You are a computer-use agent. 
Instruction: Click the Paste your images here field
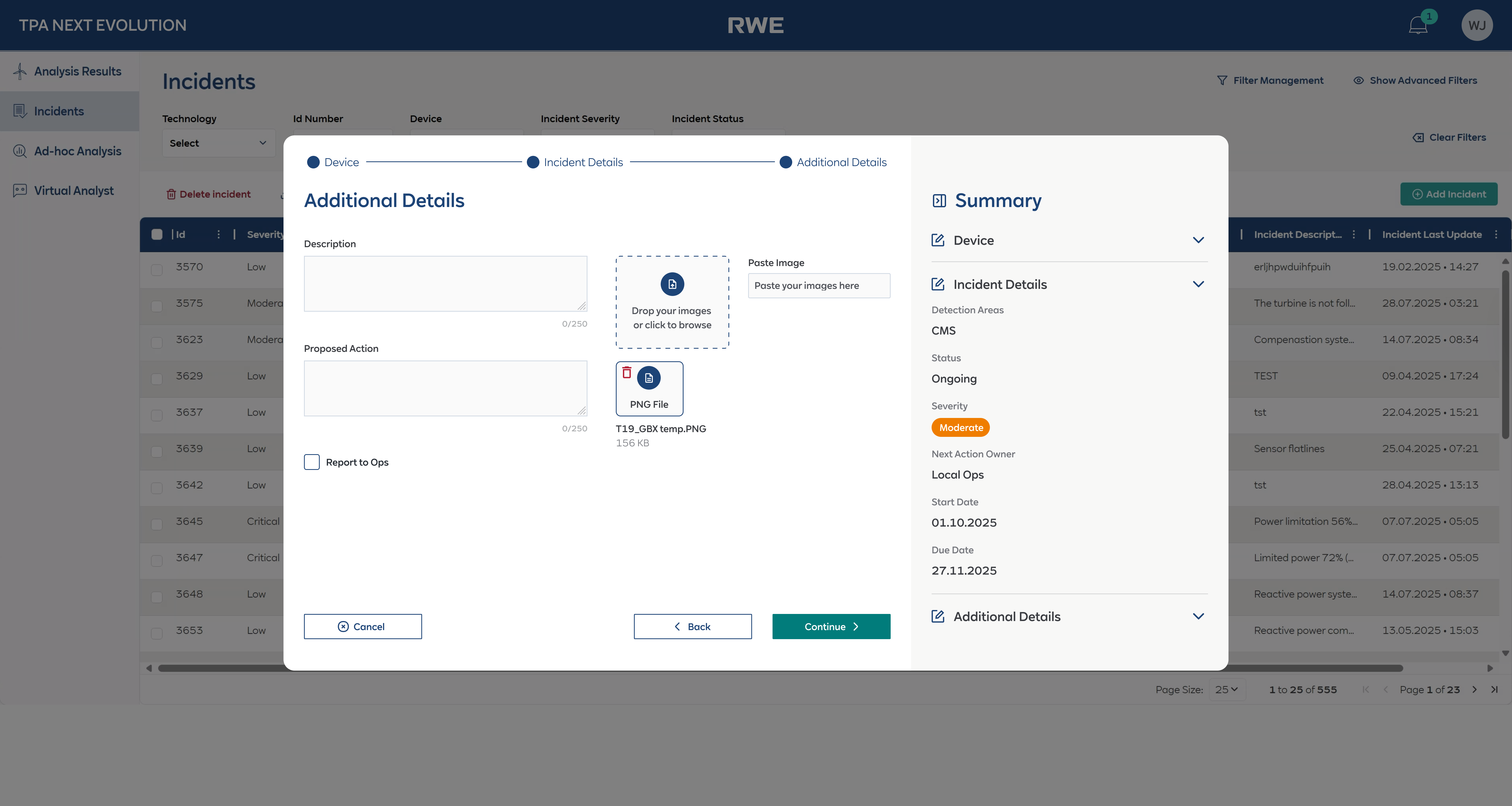point(819,285)
